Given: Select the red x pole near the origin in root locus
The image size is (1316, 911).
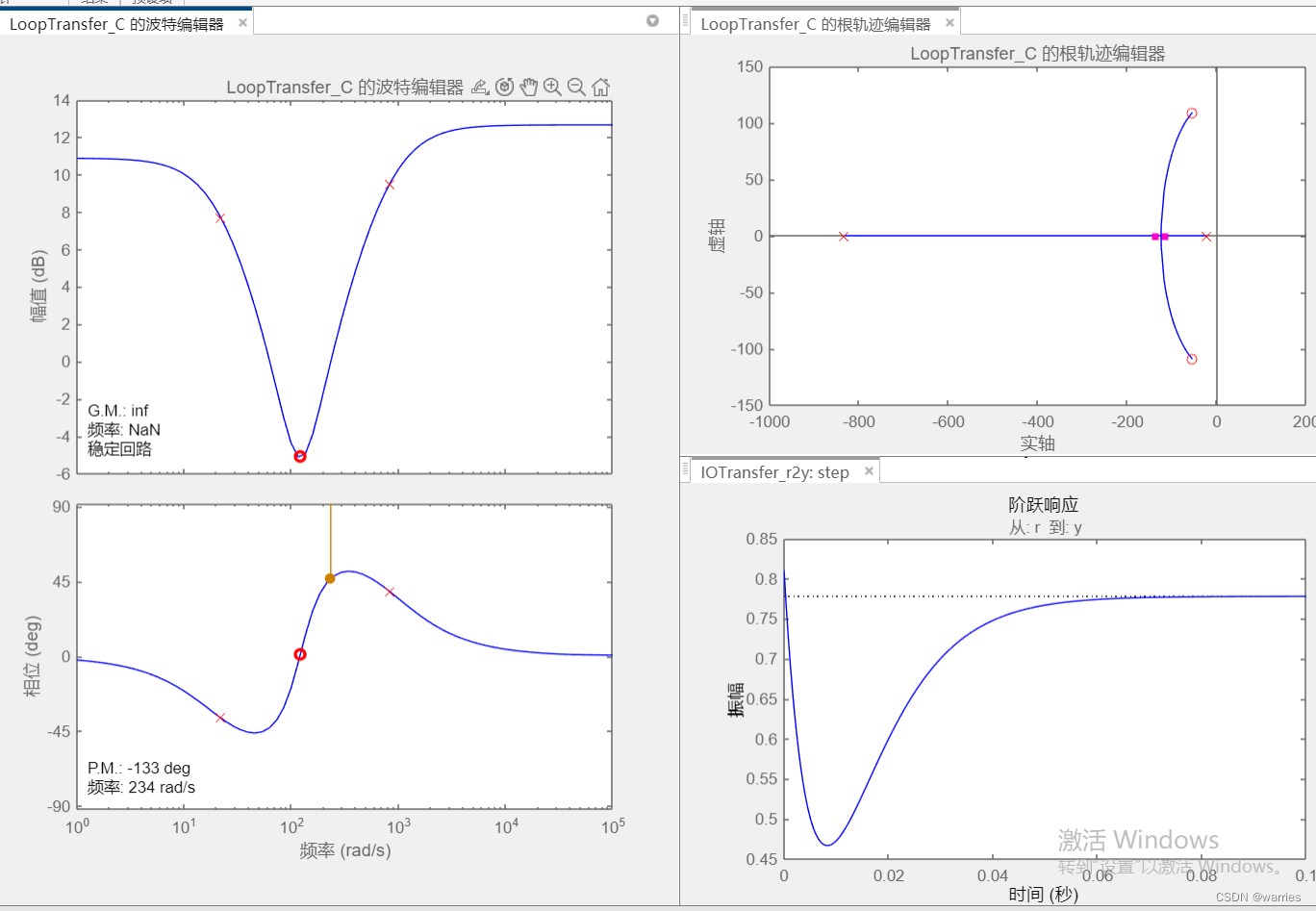Looking at the screenshot, I should pyautogui.click(x=1206, y=237).
